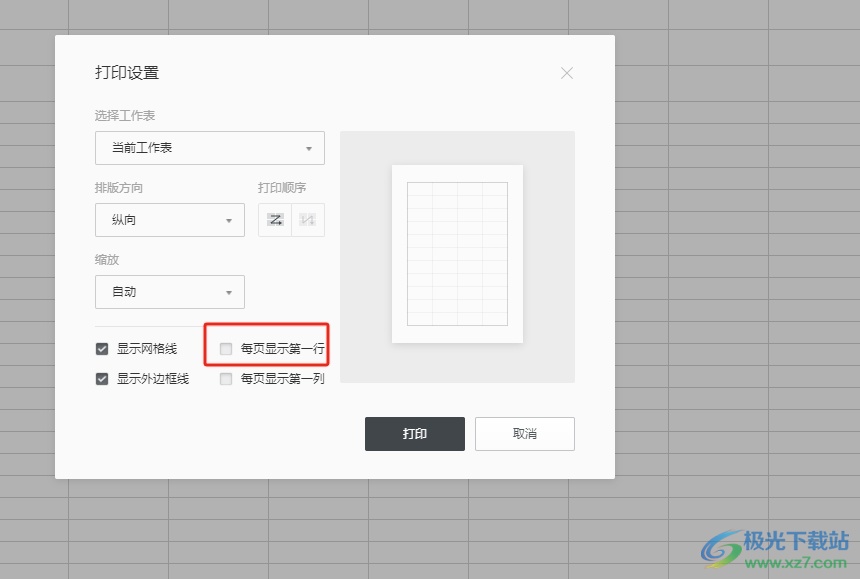The width and height of the screenshot is (860, 579).
Task: Click the 选择工作表 label
Action: pos(125,116)
